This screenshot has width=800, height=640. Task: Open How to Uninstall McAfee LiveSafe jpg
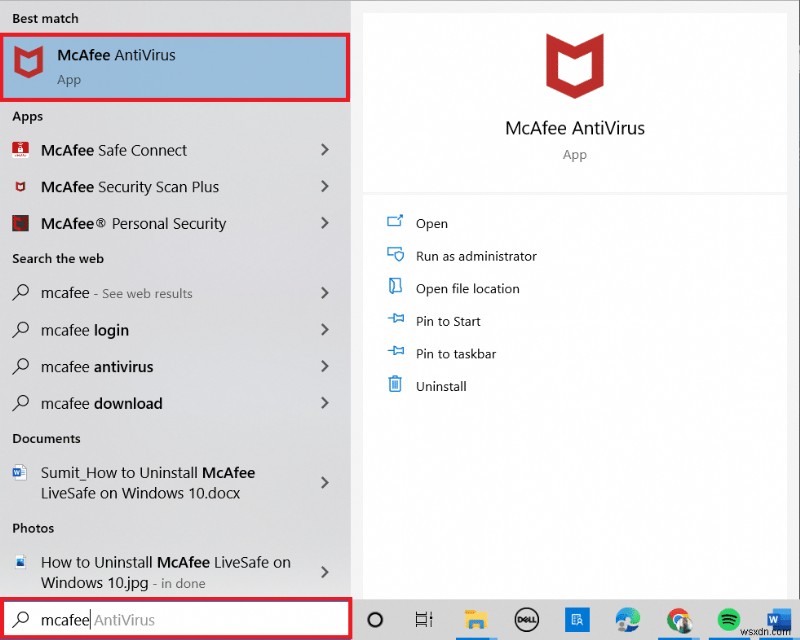click(175, 572)
